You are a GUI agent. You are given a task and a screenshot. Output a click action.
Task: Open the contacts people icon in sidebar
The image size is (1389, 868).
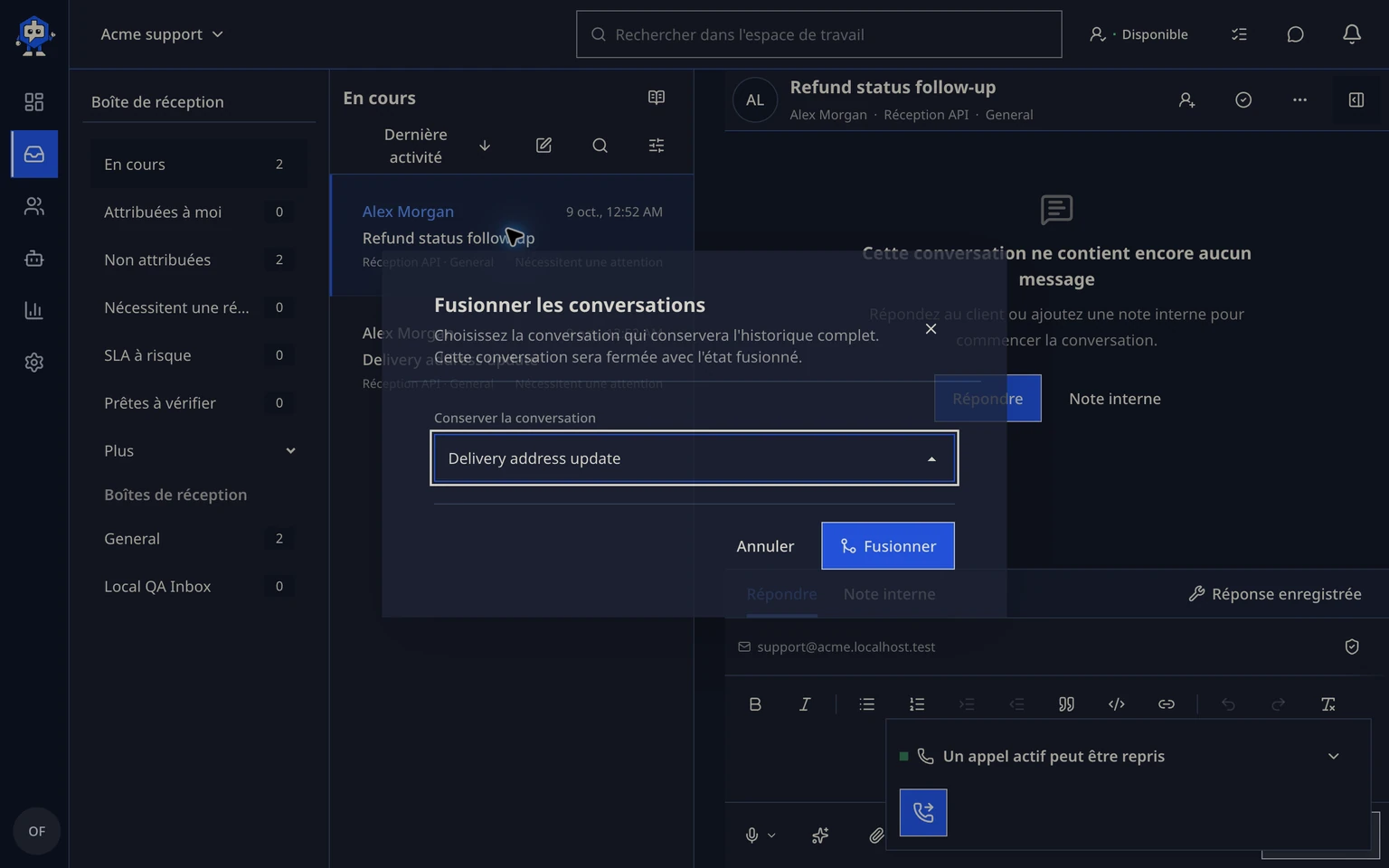click(x=33, y=206)
